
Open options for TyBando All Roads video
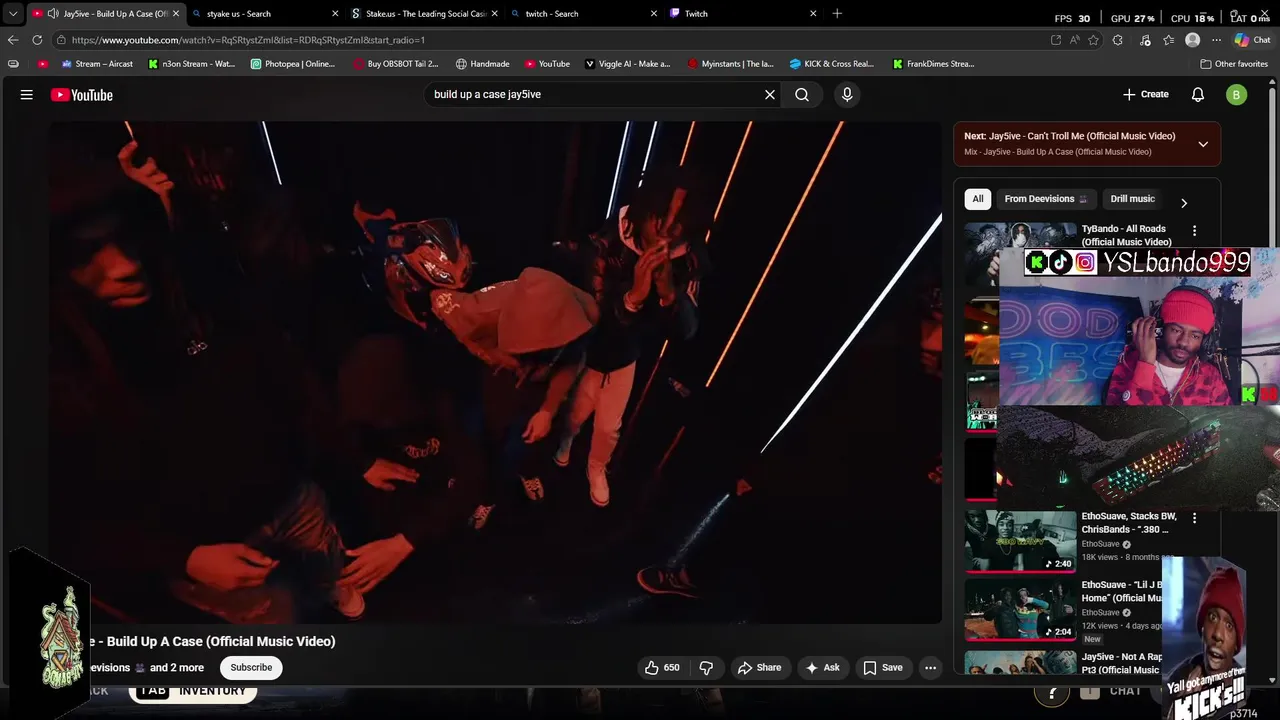tap(1194, 231)
